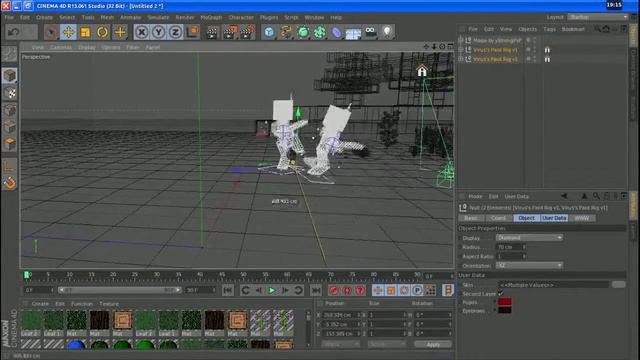The image size is (640, 360).
Task: Select the Texture mode checkered icon
Action: (9, 93)
